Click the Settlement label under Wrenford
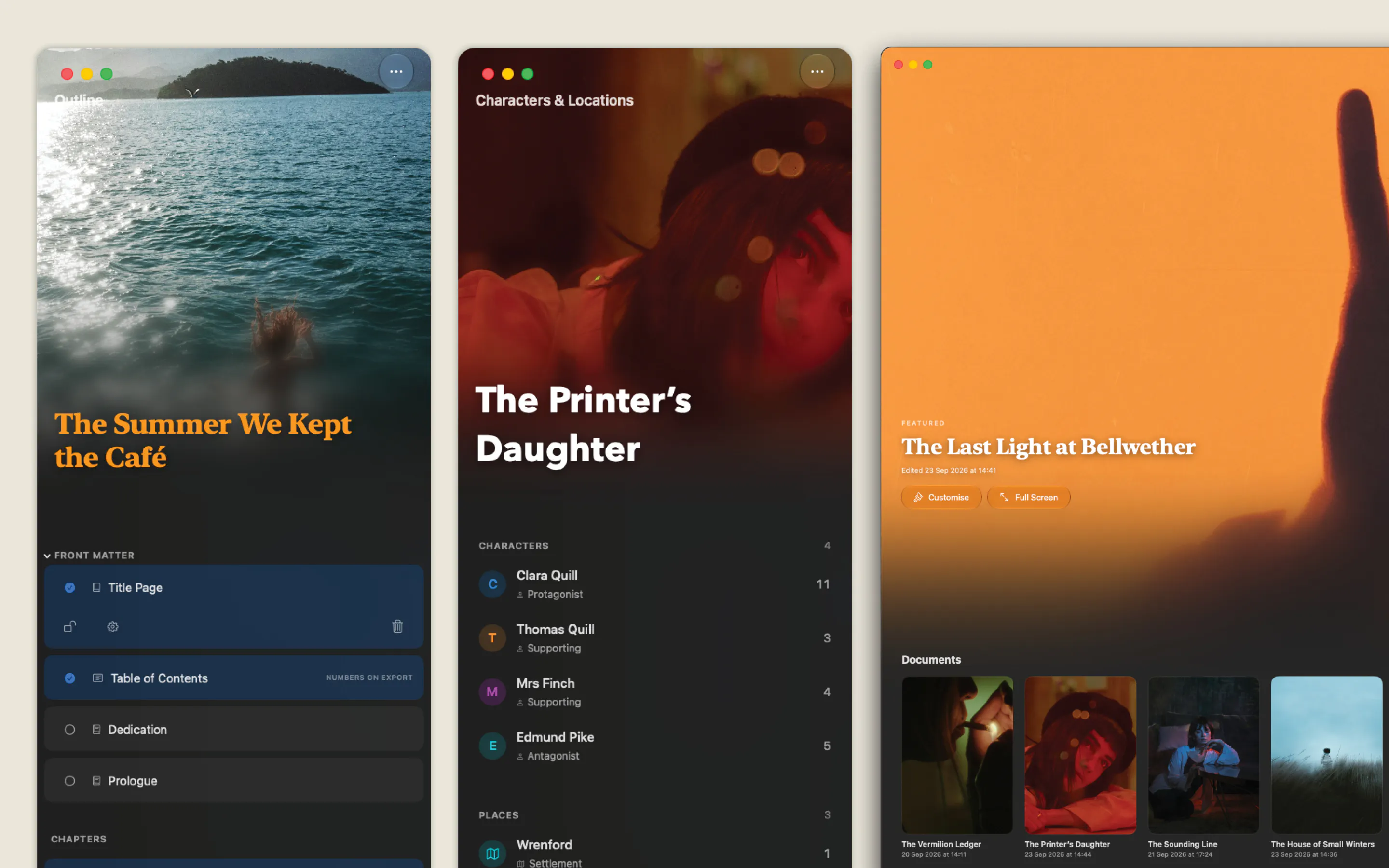Screen dimensions: 1389x868 tap(555, 863)
